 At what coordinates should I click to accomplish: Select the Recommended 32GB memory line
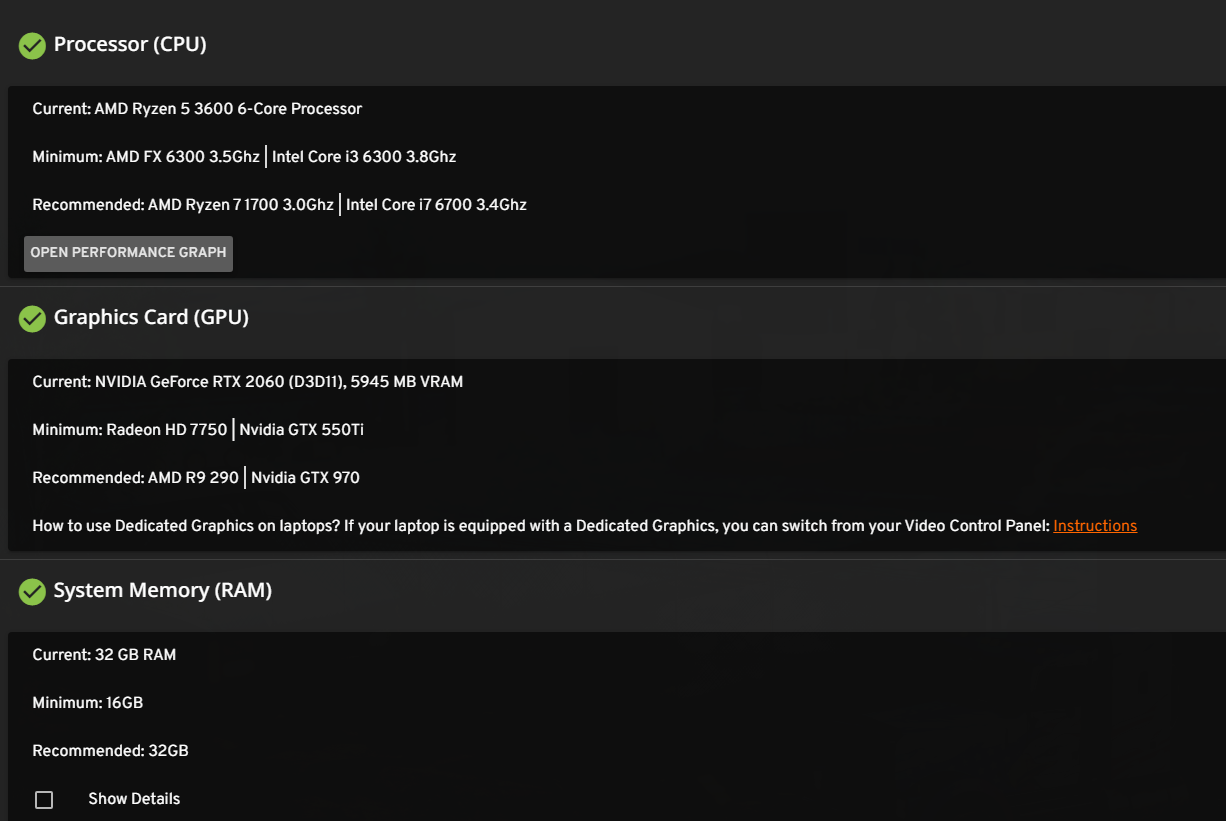110,751
